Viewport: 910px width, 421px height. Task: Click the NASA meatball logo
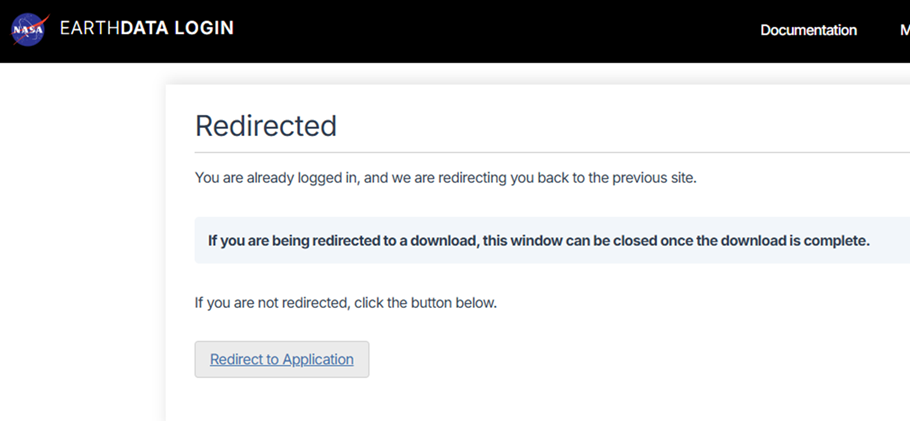[29, 30]
